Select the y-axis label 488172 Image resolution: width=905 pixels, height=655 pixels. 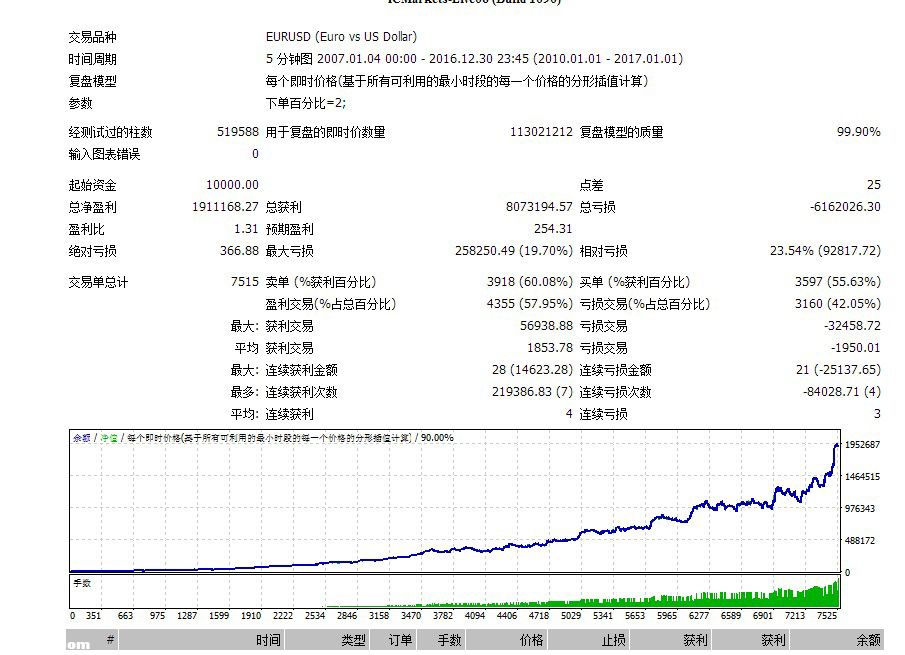click(860, 541)
